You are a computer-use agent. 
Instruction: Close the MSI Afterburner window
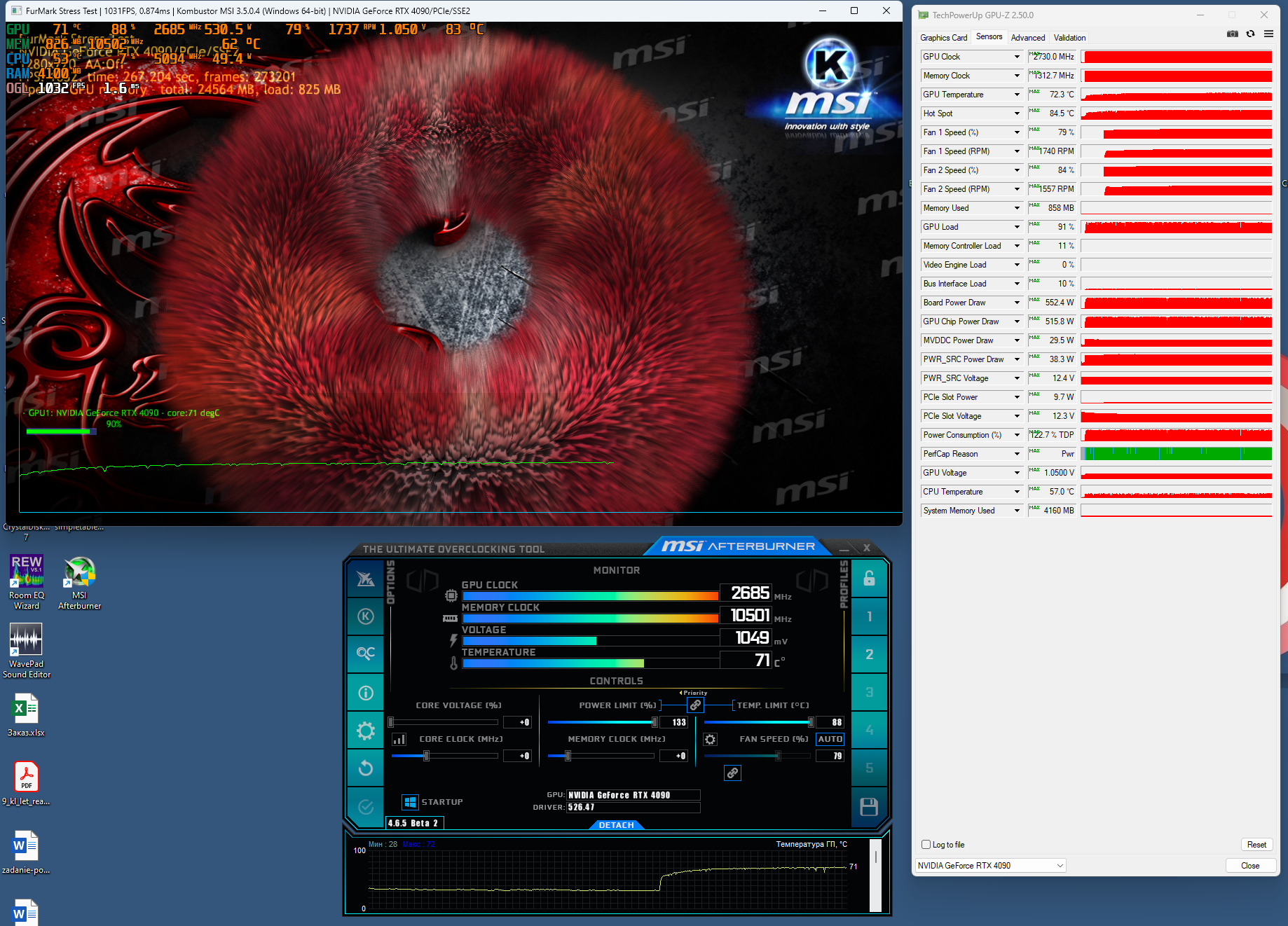[x=867, y=548]
